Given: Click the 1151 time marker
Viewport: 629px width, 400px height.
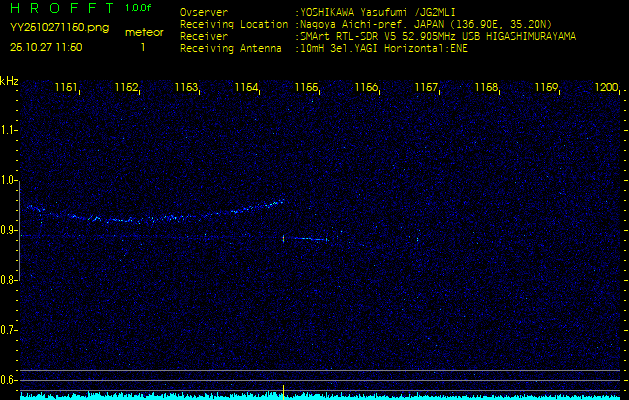Looking at the screenshot, I should coord(66,88).
